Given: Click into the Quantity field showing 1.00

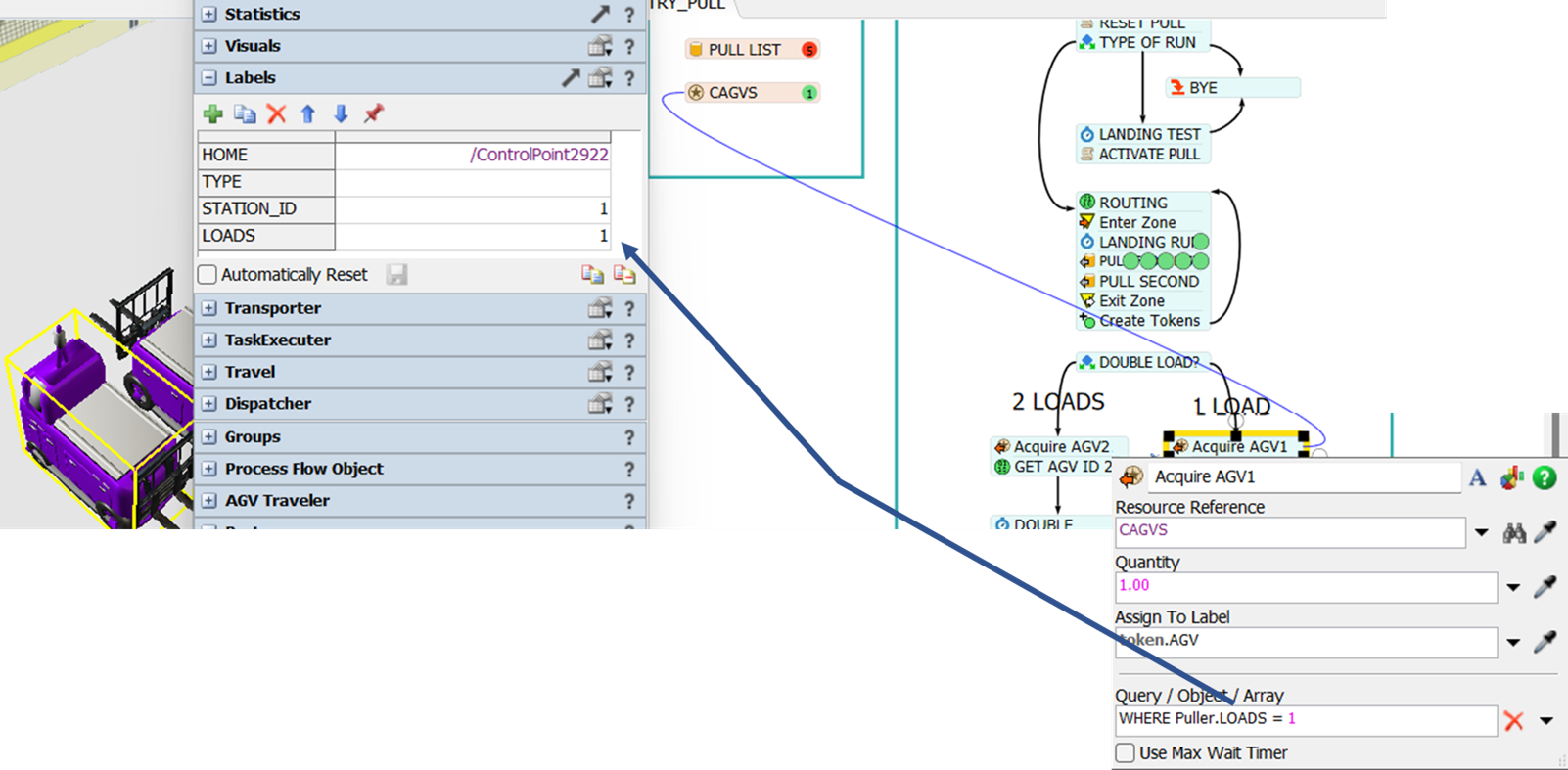Looking at the screenshot, I should [1306, 587].
